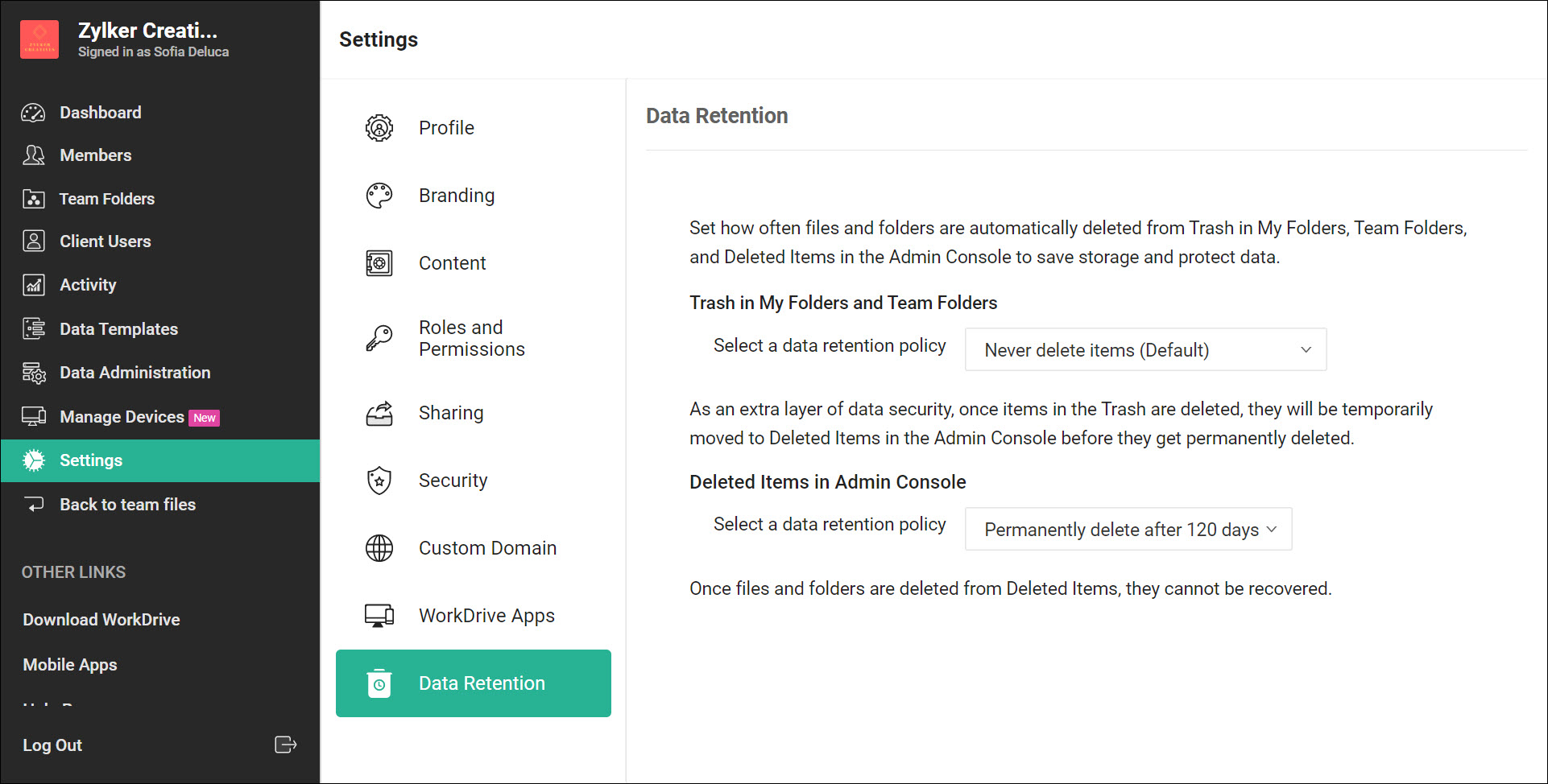Open the Deleted Items retention policy dropdown
The width and height of the screenshot is (1548, 784).
1128,529
